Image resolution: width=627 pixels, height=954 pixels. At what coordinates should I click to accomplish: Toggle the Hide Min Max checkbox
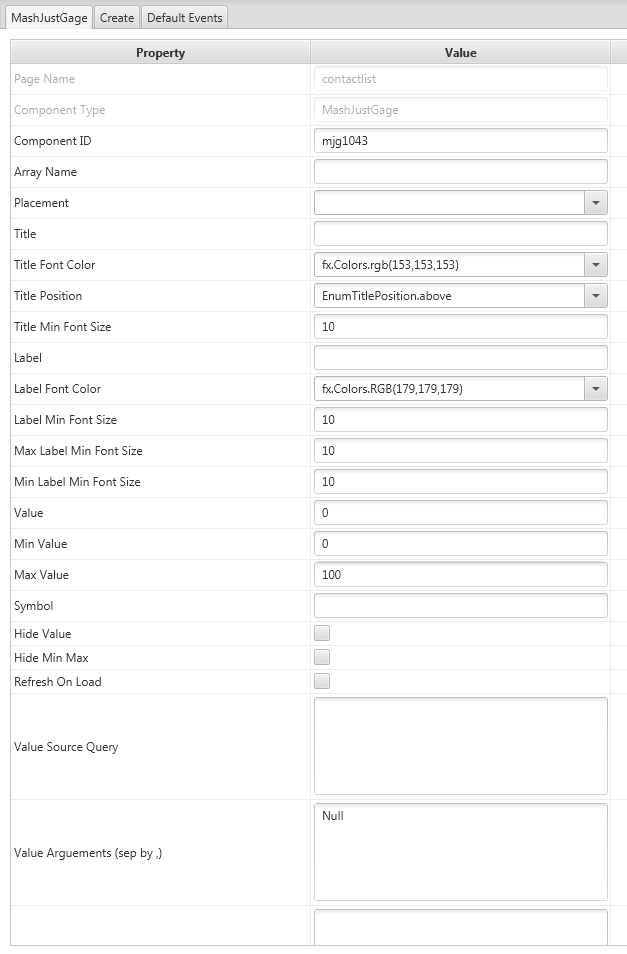[322, 657]
